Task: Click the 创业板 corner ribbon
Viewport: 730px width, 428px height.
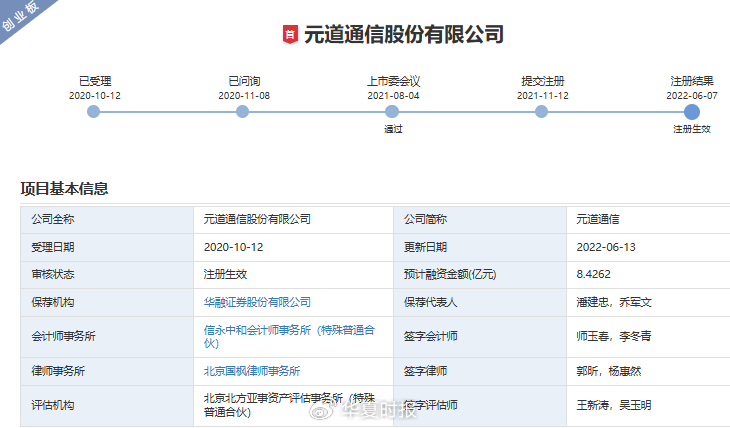Action: pos(21,16)
